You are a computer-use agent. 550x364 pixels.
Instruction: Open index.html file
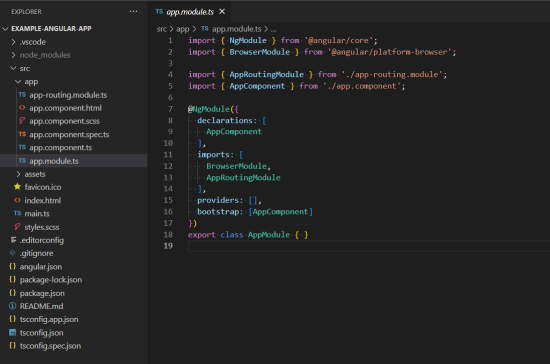tap(42, 201)
